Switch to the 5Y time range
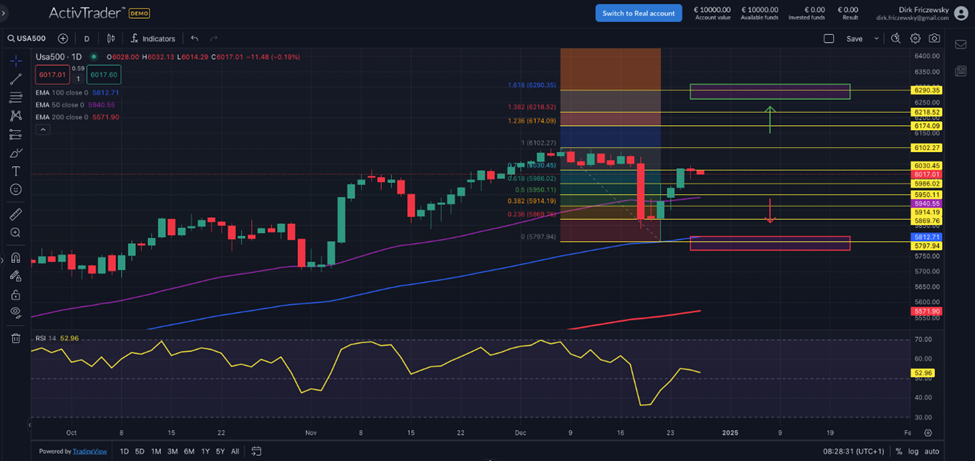 [220, 451]
